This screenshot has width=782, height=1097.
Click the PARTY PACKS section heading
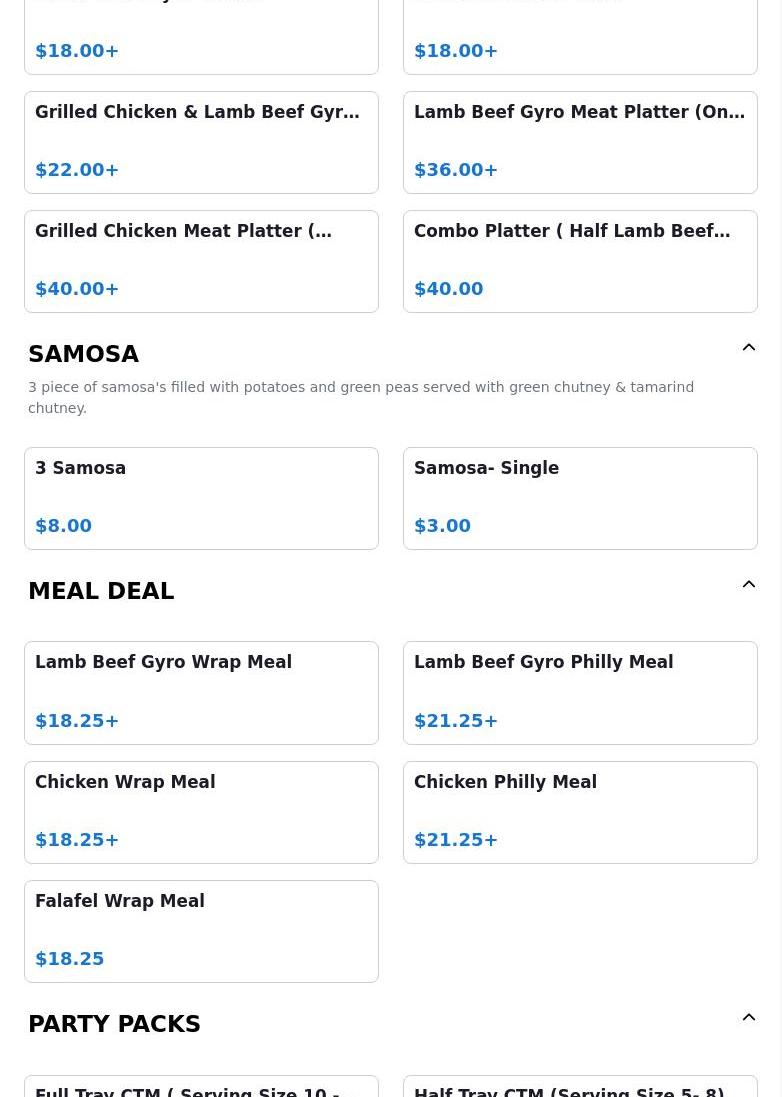(114, 1024)
